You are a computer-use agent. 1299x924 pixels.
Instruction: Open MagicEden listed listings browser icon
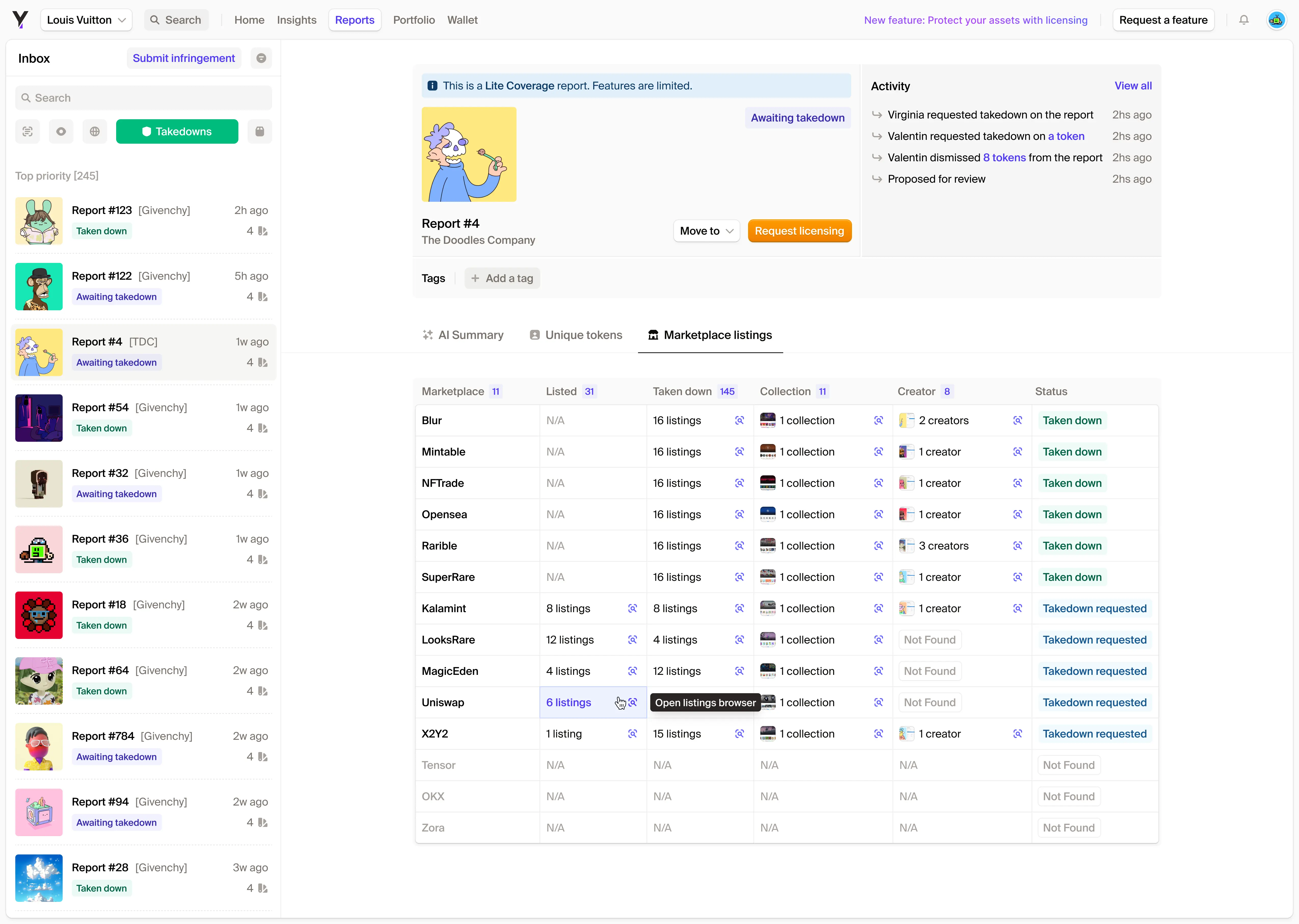tap(632, 671)
